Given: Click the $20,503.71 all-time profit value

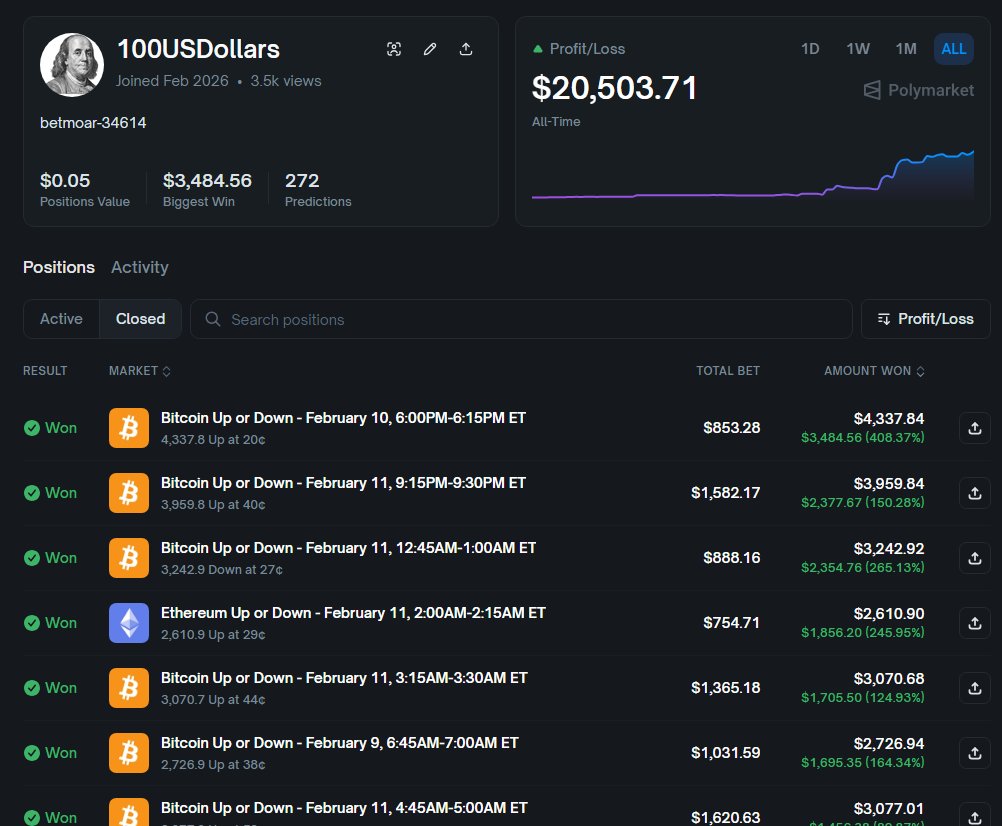Looking at the screenshot, I should point(614,88).
